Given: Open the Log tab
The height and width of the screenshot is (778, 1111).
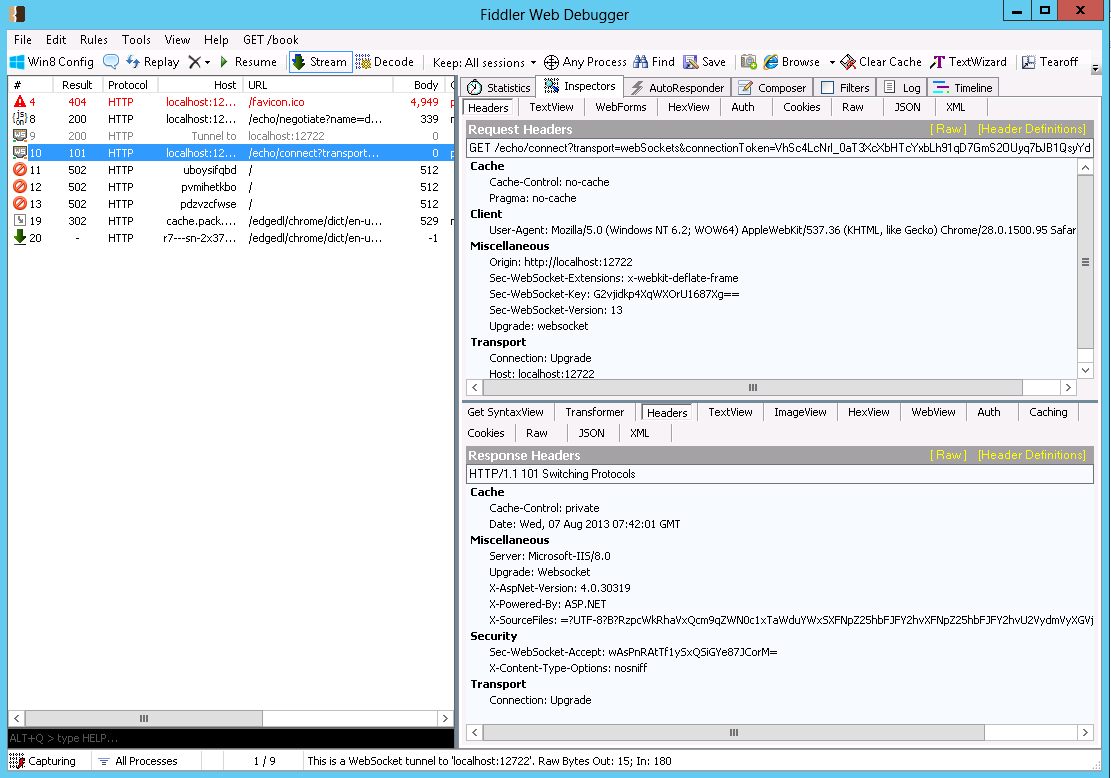Looking at the screenshot, I should [x=903, y=88].
